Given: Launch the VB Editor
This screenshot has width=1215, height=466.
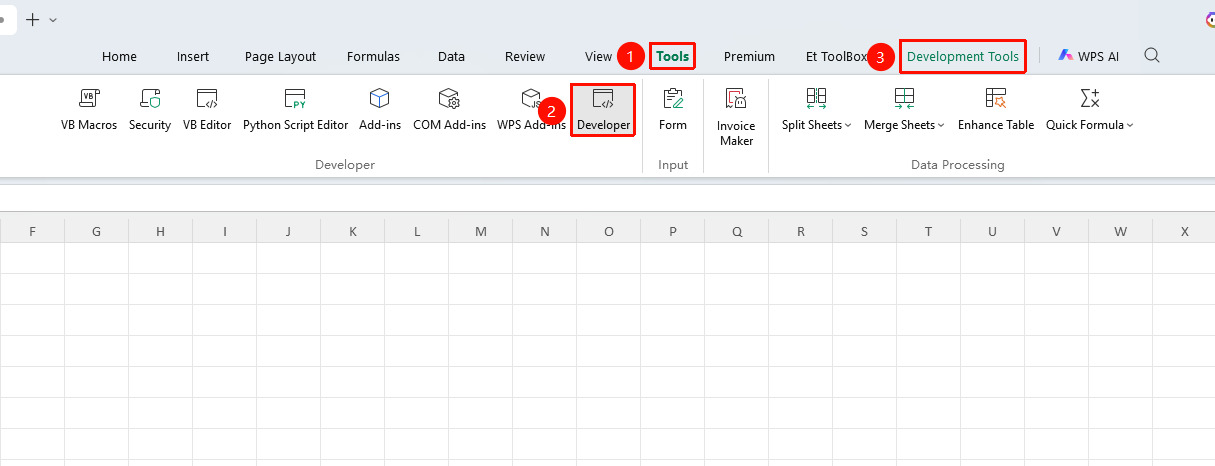Looking at the screenshot, I should point(207,109).
